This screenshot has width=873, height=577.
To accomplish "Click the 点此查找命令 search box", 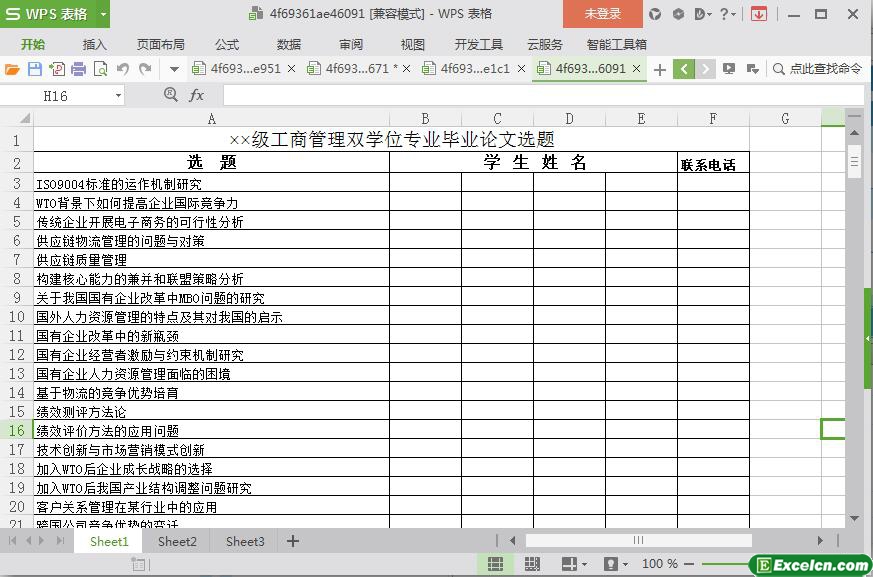I will [x=817, y=69].
